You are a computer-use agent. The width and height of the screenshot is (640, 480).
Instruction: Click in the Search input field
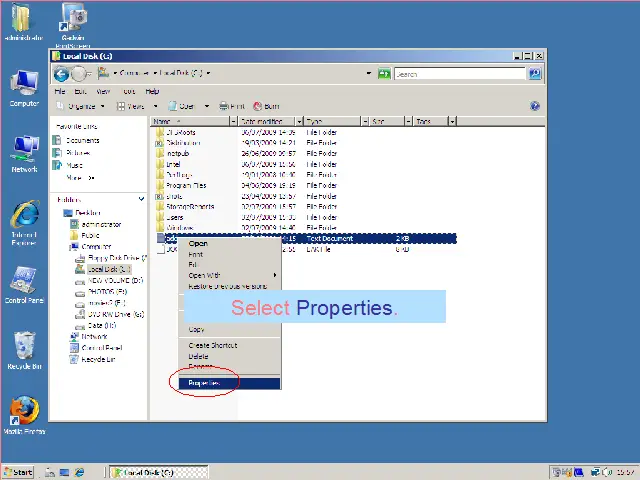458,74
